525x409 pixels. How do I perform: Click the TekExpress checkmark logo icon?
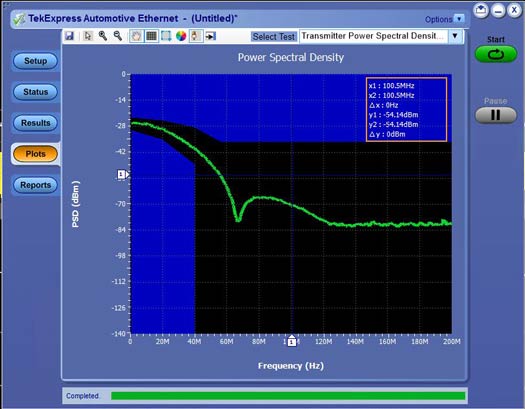(x=19, y=19)
